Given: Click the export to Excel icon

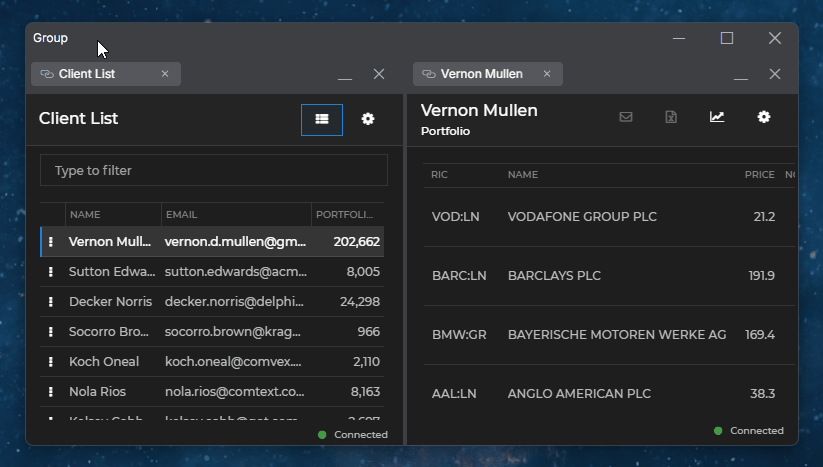Looking at the screenshot, I should click(671, 116).
